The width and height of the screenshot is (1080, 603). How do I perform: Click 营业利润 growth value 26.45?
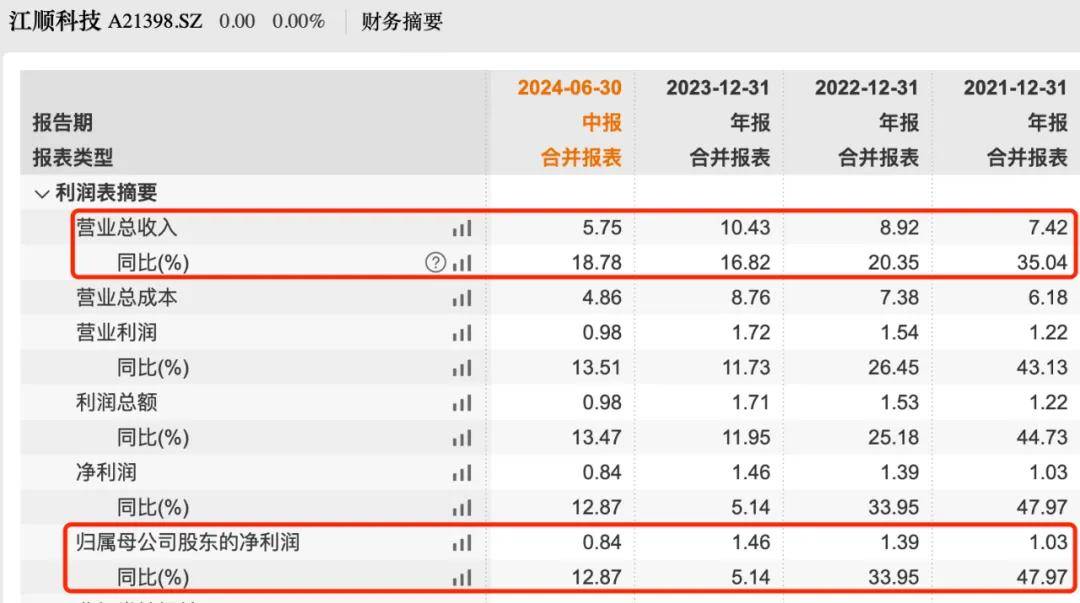click(894, 368)
